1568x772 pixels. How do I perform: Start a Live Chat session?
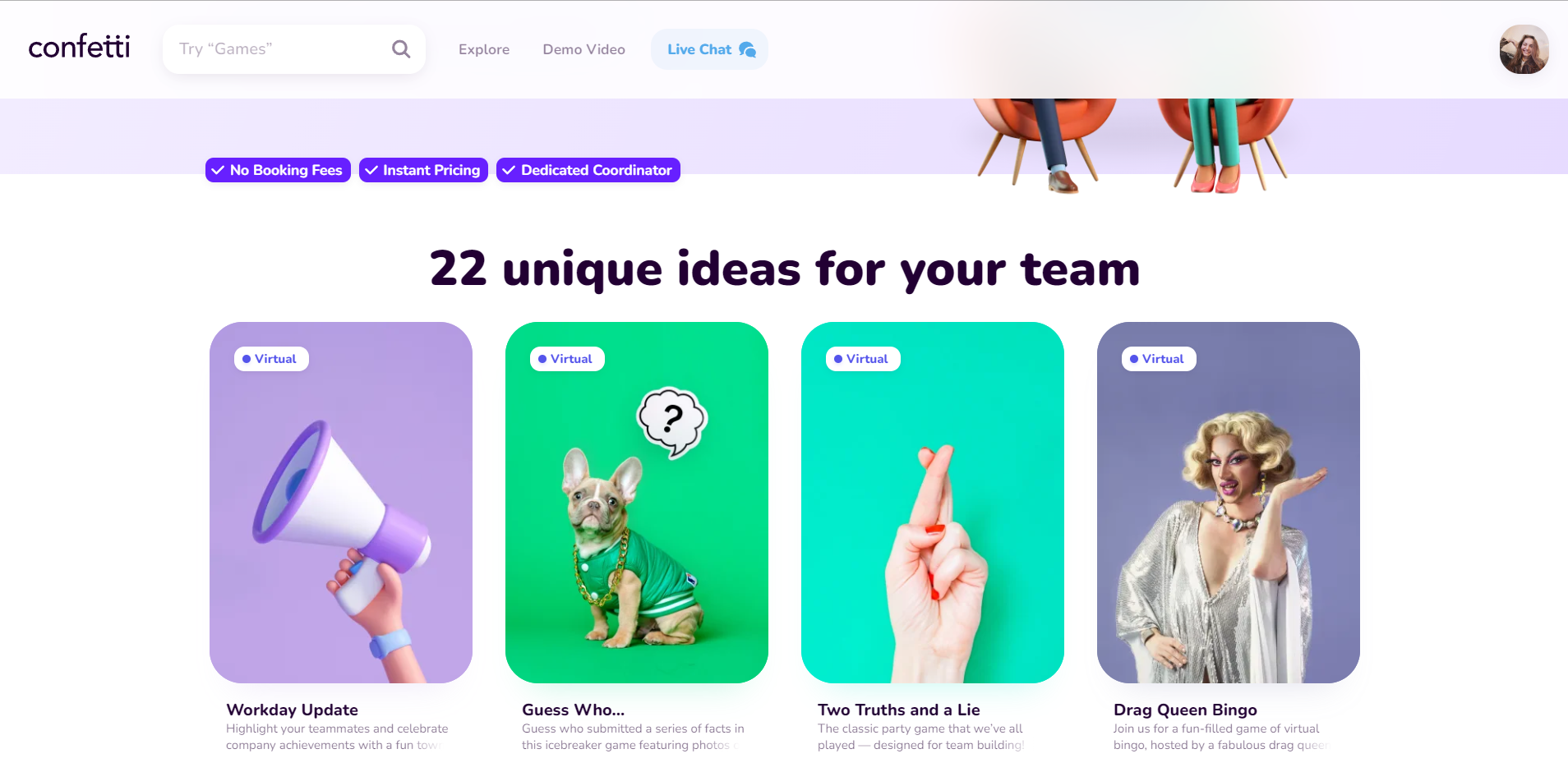point(709,49)
